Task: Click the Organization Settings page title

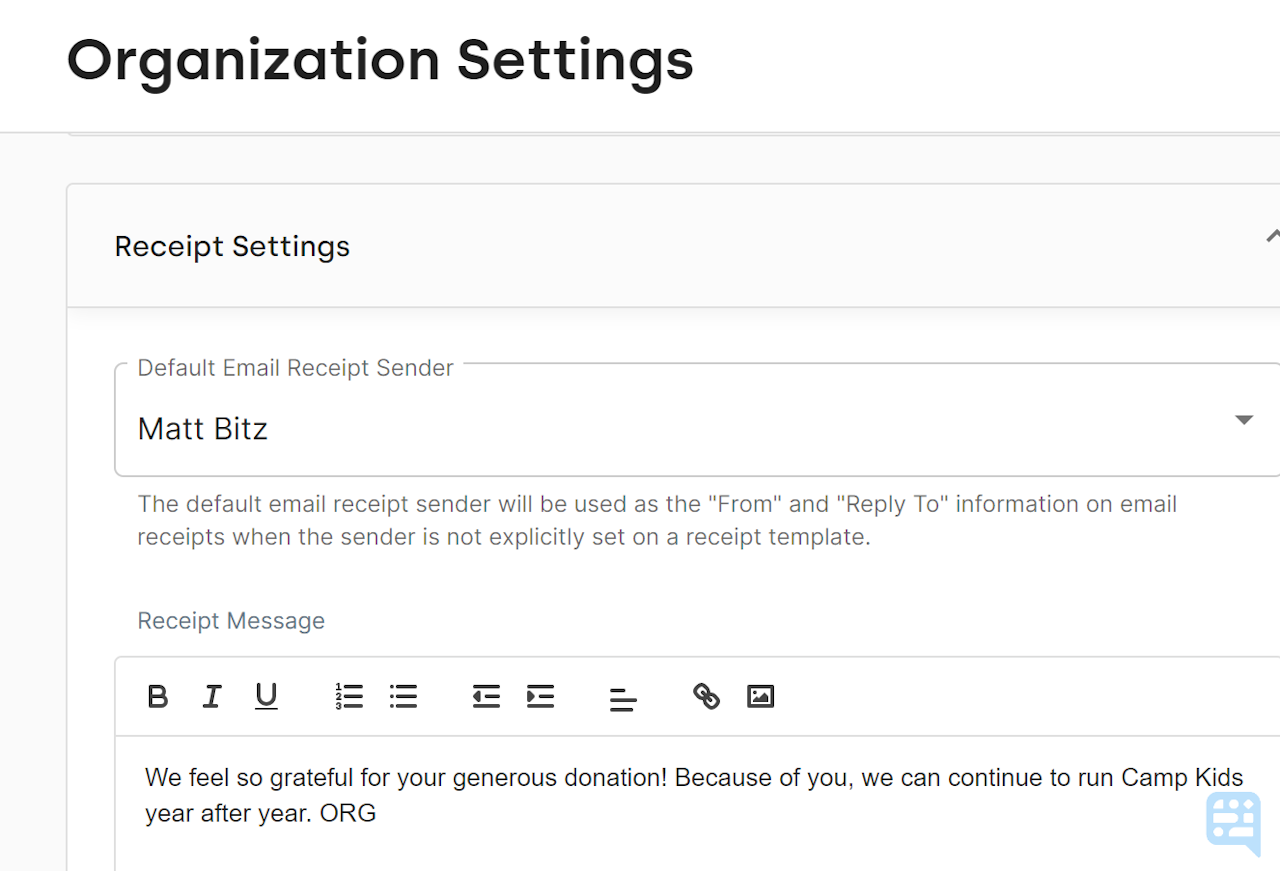Action: pos(380,60)
